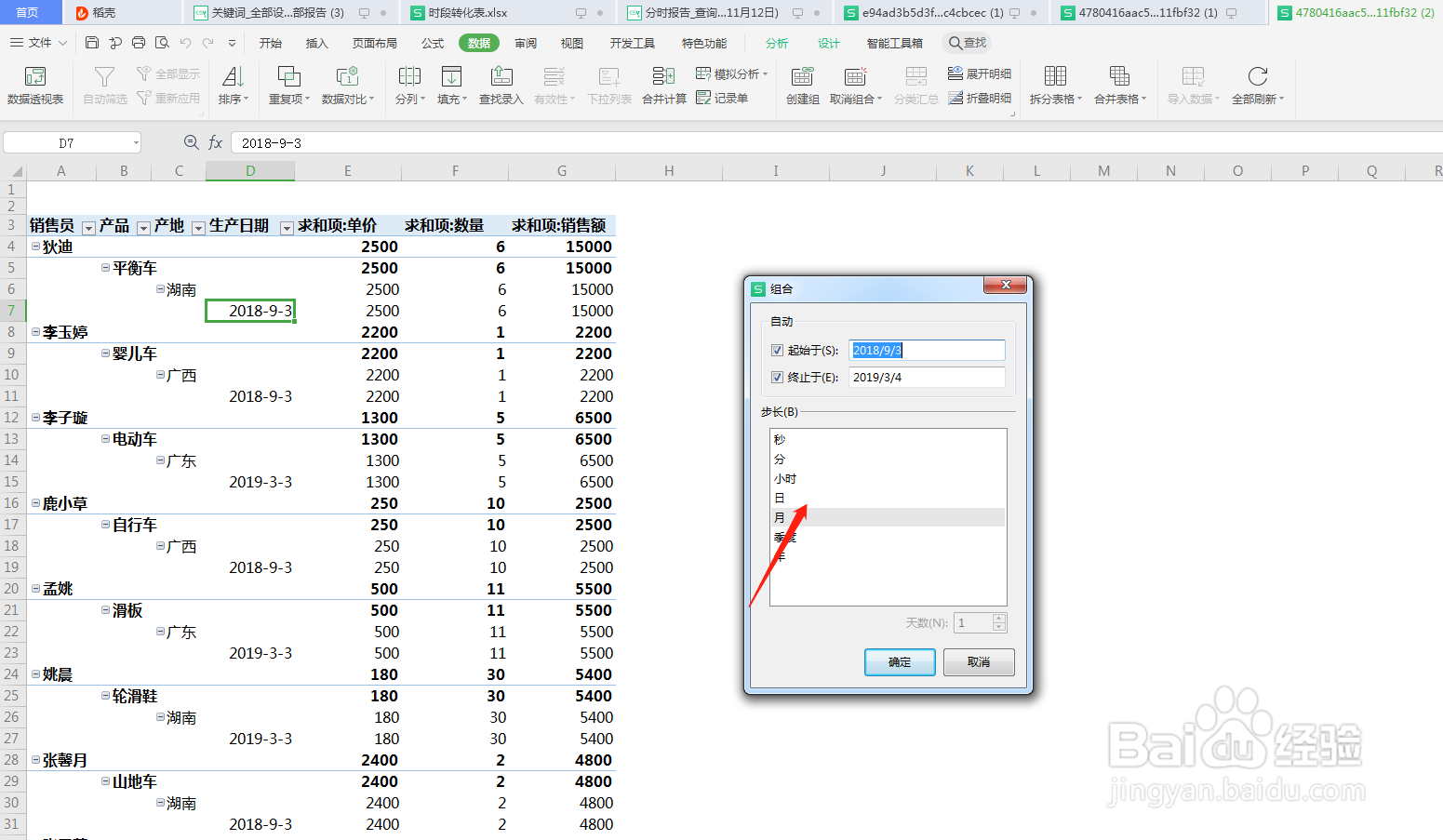
Task: Click the print preview icon
Action: tap(162, 43)
